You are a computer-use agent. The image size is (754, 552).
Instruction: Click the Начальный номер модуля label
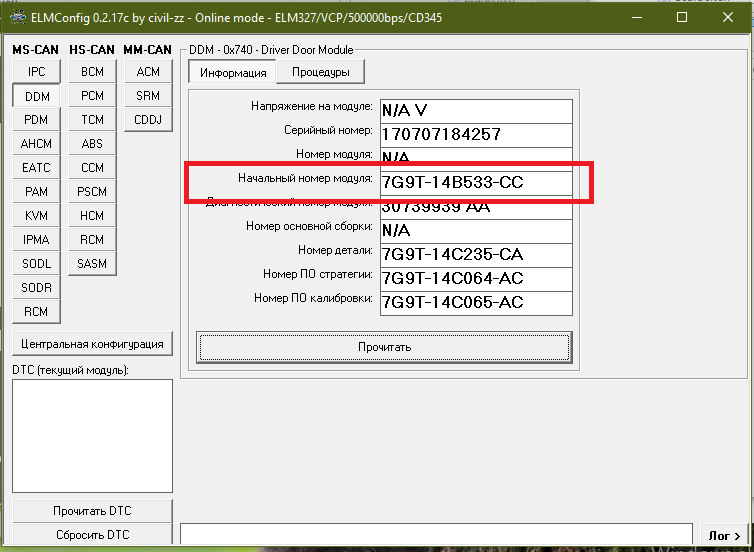(x=305, y=178)
